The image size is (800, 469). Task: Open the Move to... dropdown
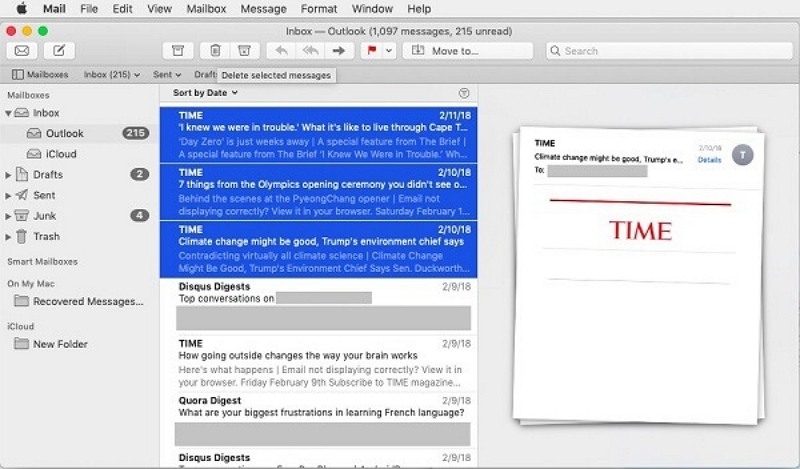pos(468,51)
